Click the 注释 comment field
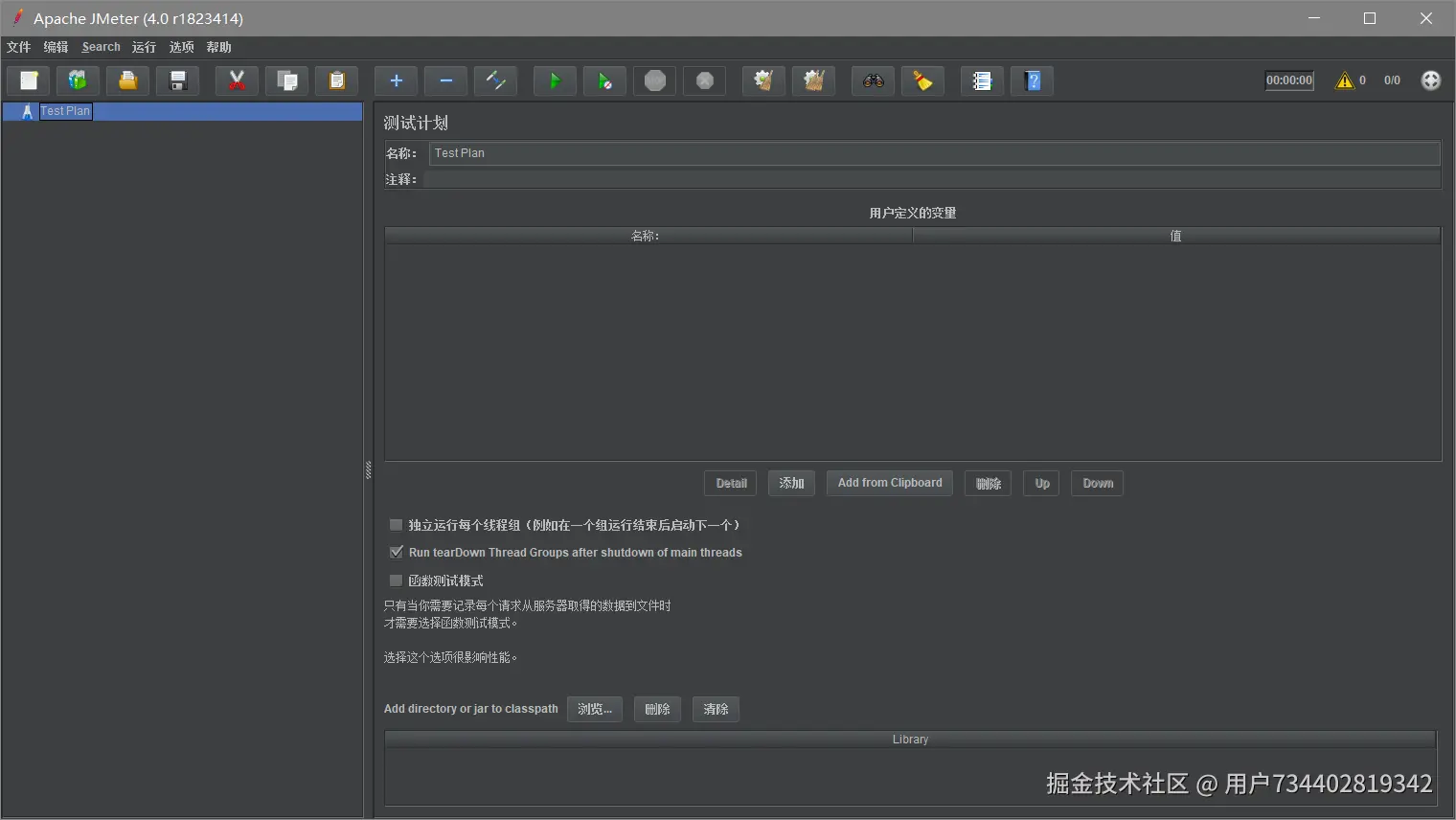This screenshot has width=1456, height=820. tap(932, 179)
